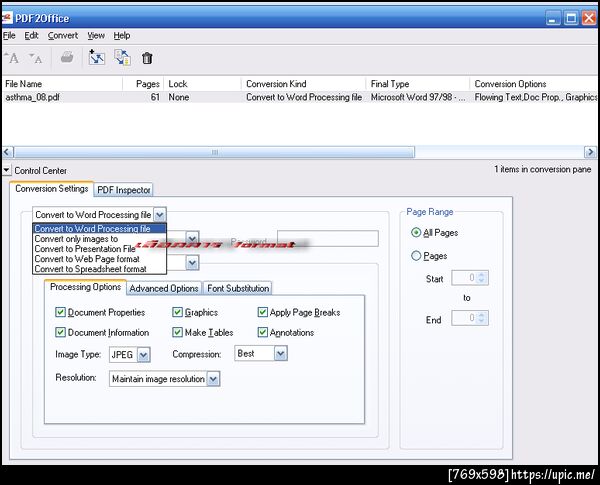This screenshot has width=600, height=485.
Task: Choose Convert only images to option
Action: pos(99,239)
